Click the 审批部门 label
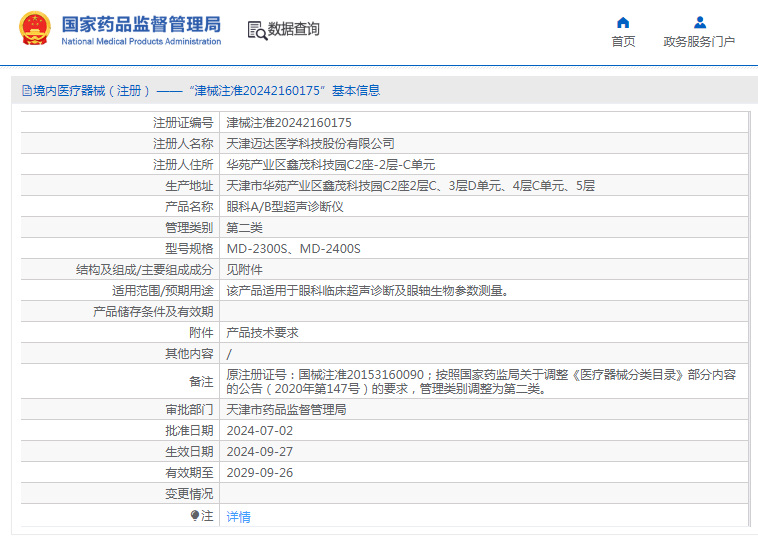758x537 pixels. coord(189,410)
